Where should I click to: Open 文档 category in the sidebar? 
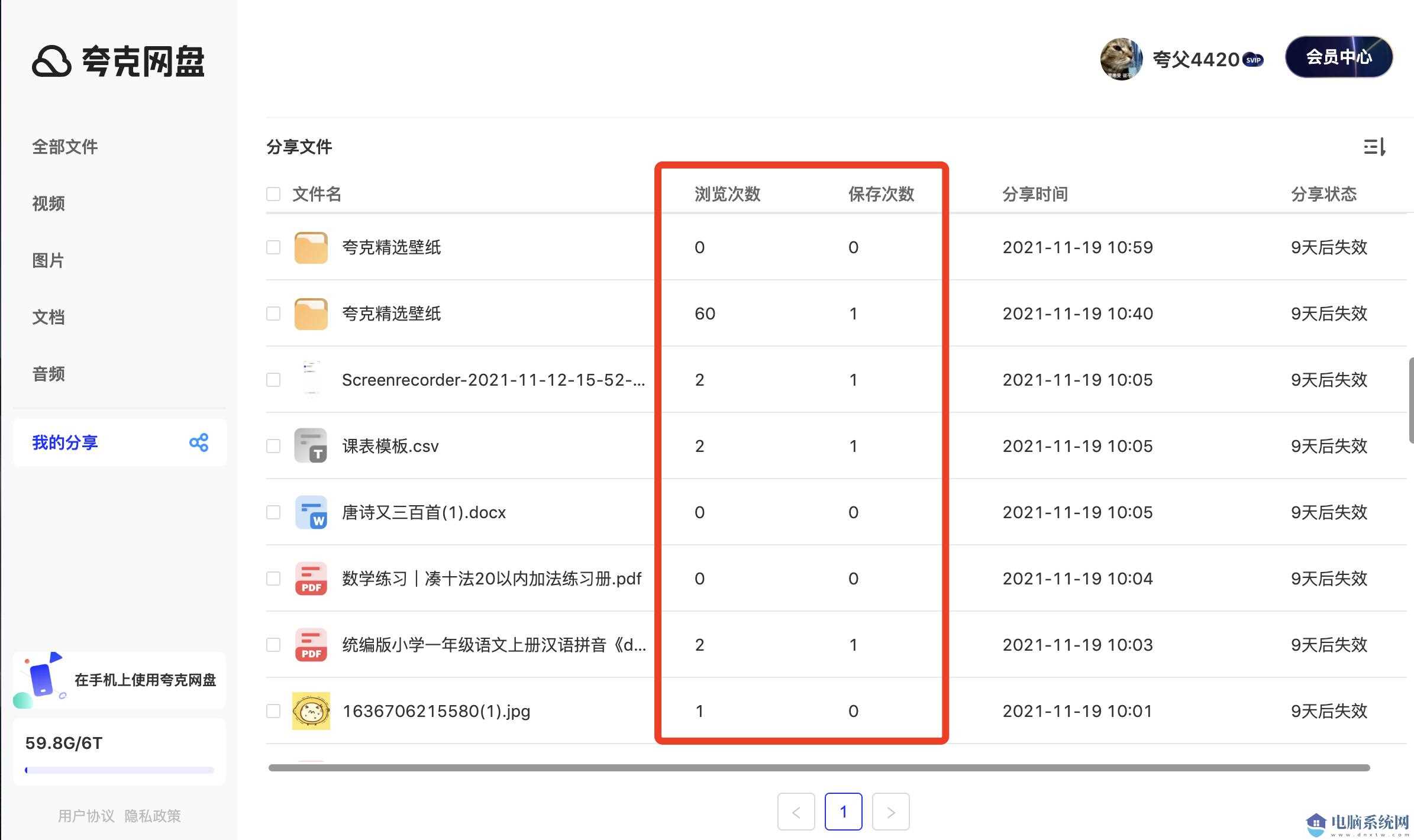tap(49, 317)
